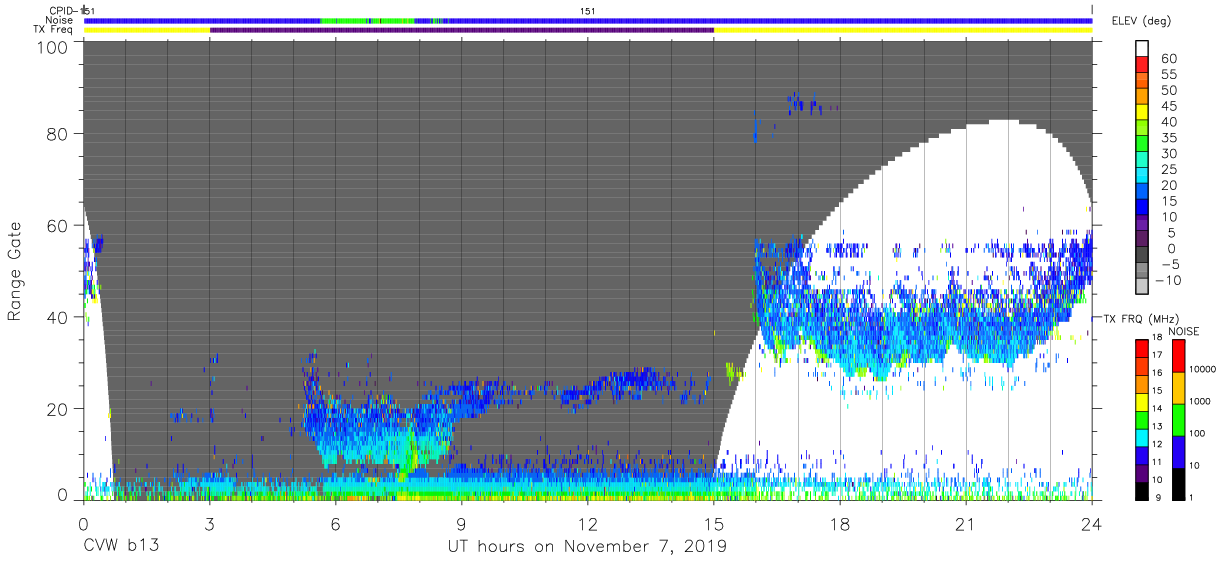Image resolution: width=1228 pixels, height=567 pixels.
Task: Click the '40' tick on the Range Gate axis
Action: tap(57, 318)
